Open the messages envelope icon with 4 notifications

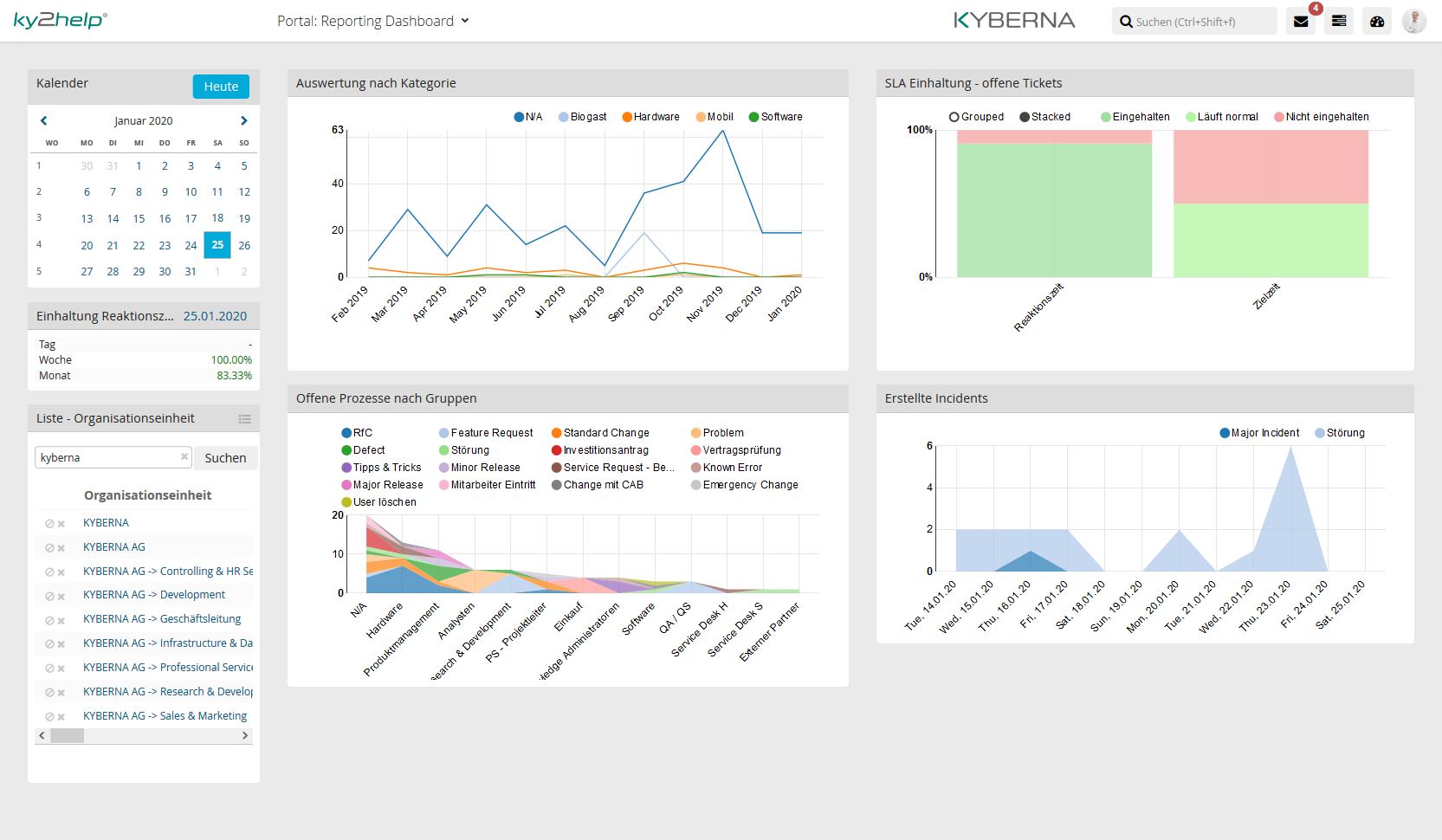pos(1301,20)
